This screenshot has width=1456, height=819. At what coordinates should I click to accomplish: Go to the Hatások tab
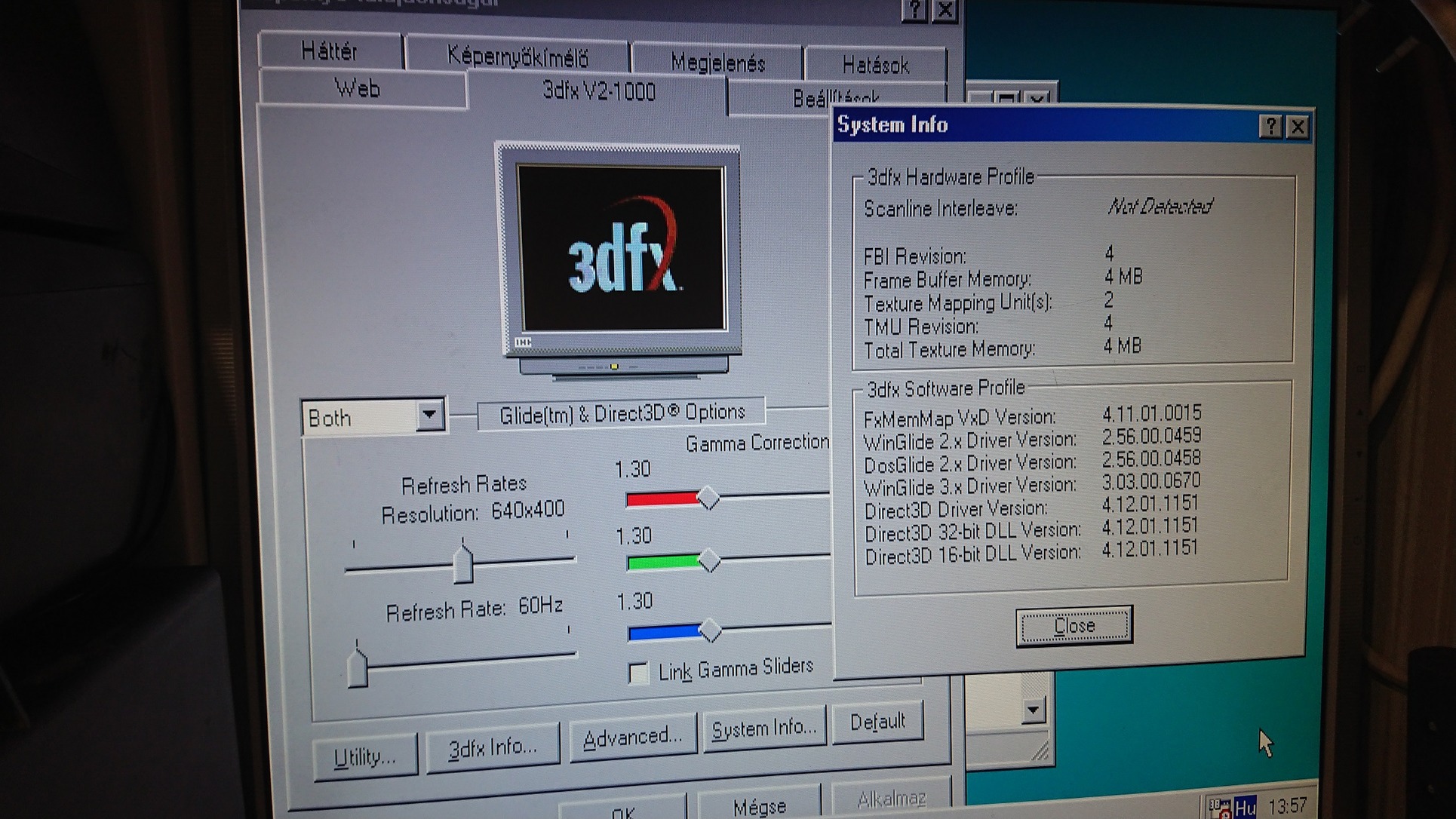(875, 66)
